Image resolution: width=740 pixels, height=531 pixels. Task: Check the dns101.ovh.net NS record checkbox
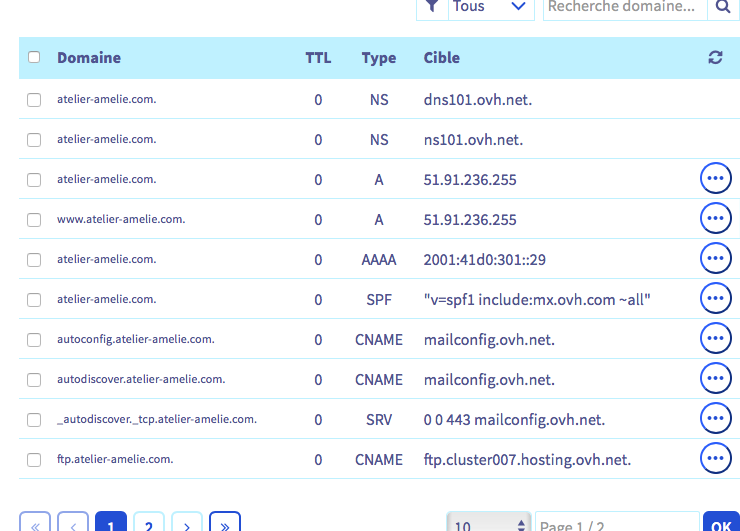(x=34, y=100)
